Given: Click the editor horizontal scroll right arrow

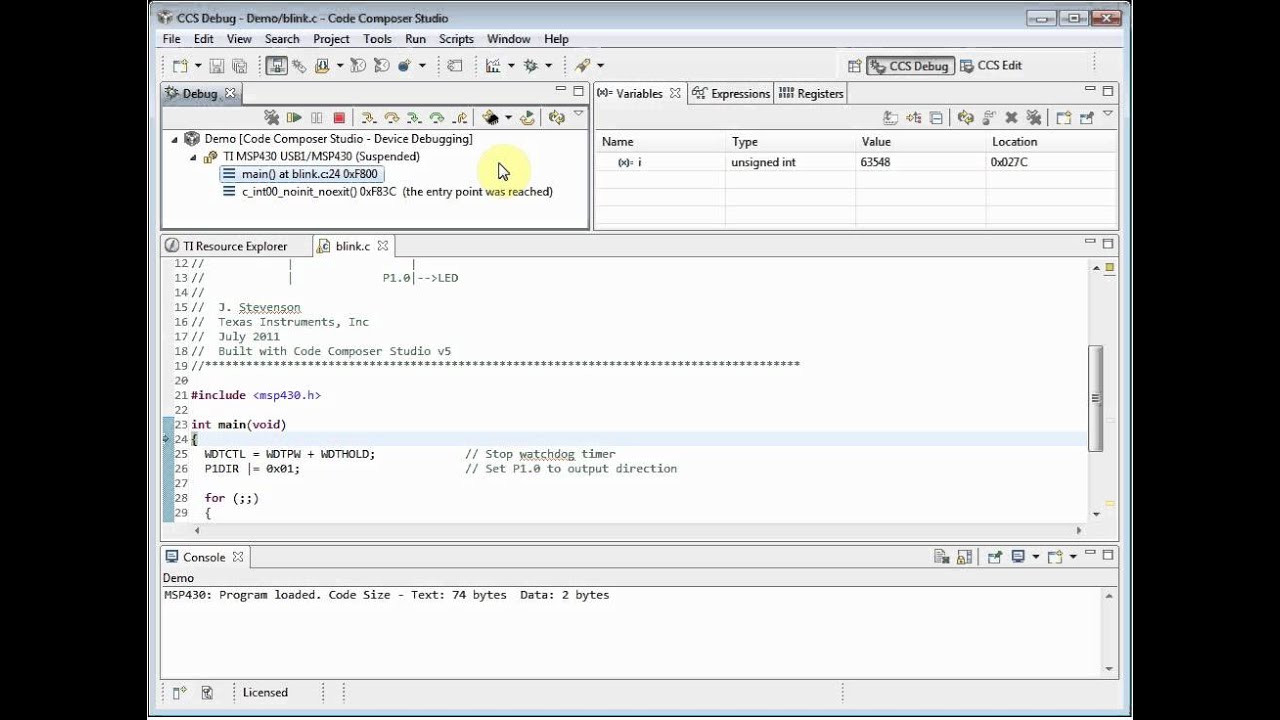Looking at the screenshot, I should tap(1079, 530).
